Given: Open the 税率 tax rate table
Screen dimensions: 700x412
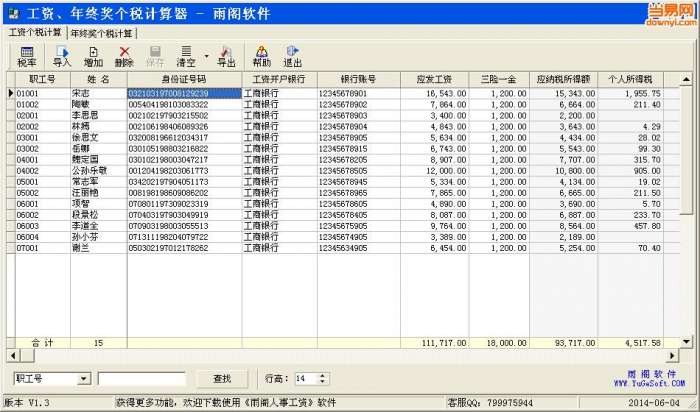Looking at the screenshot, I should pyautogui.click(x=27, y=57).
